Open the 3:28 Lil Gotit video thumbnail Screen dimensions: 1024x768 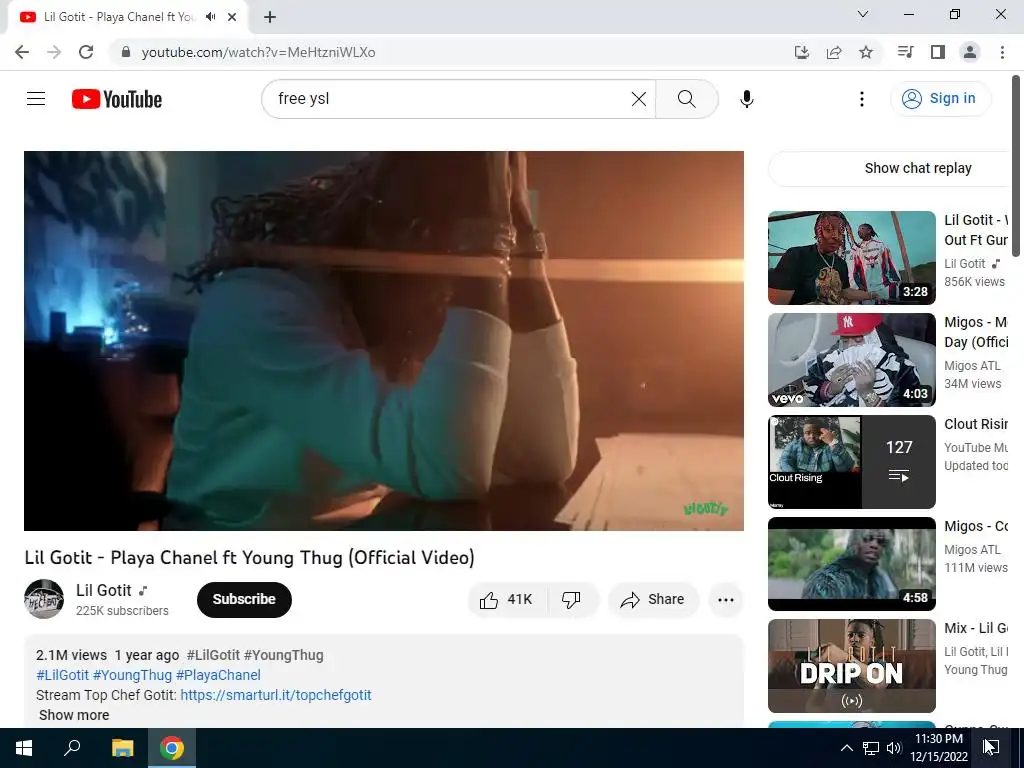coord(852,258)
